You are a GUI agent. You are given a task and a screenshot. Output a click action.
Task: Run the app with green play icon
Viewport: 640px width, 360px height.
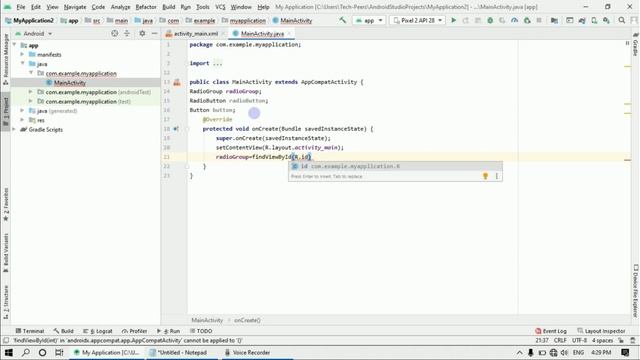coord(453,20)
